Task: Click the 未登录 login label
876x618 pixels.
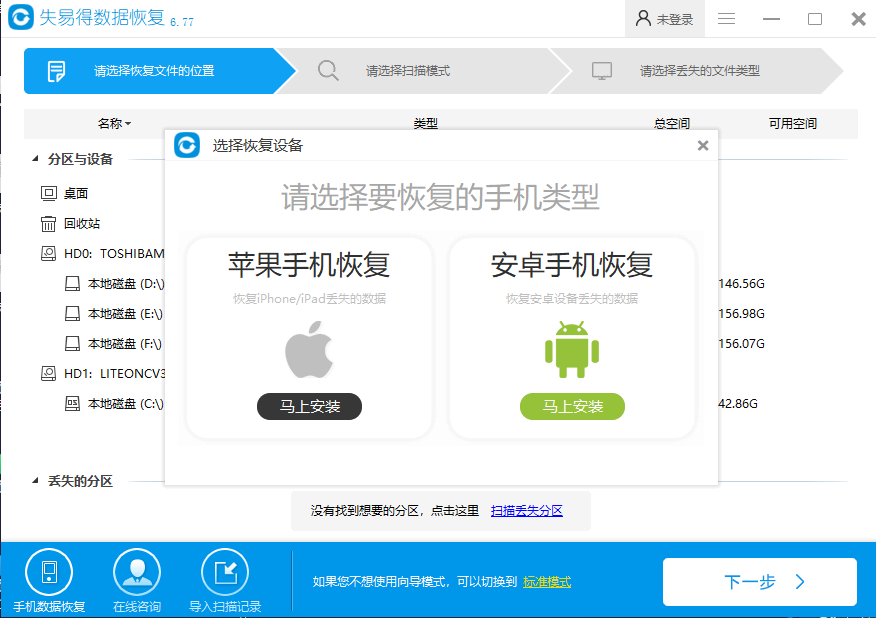Action: (x=675, y=20)
